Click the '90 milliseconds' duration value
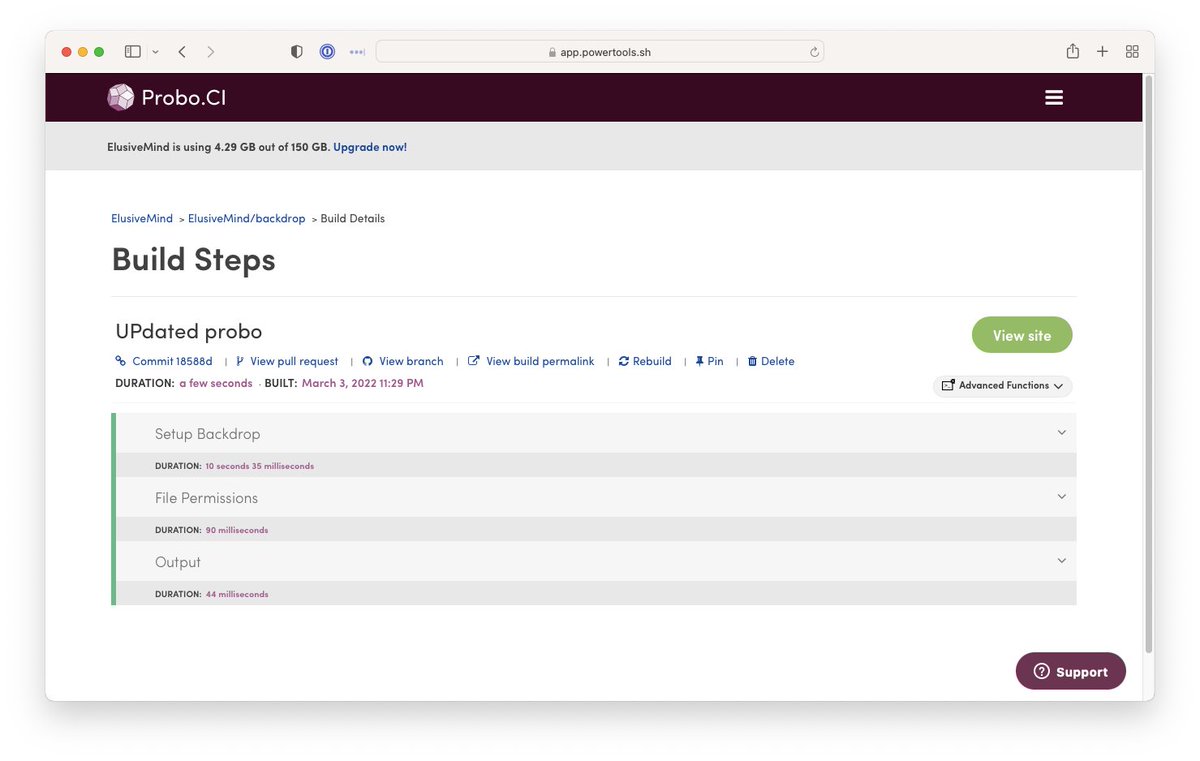1200x761 pixels. coord(237,530)
